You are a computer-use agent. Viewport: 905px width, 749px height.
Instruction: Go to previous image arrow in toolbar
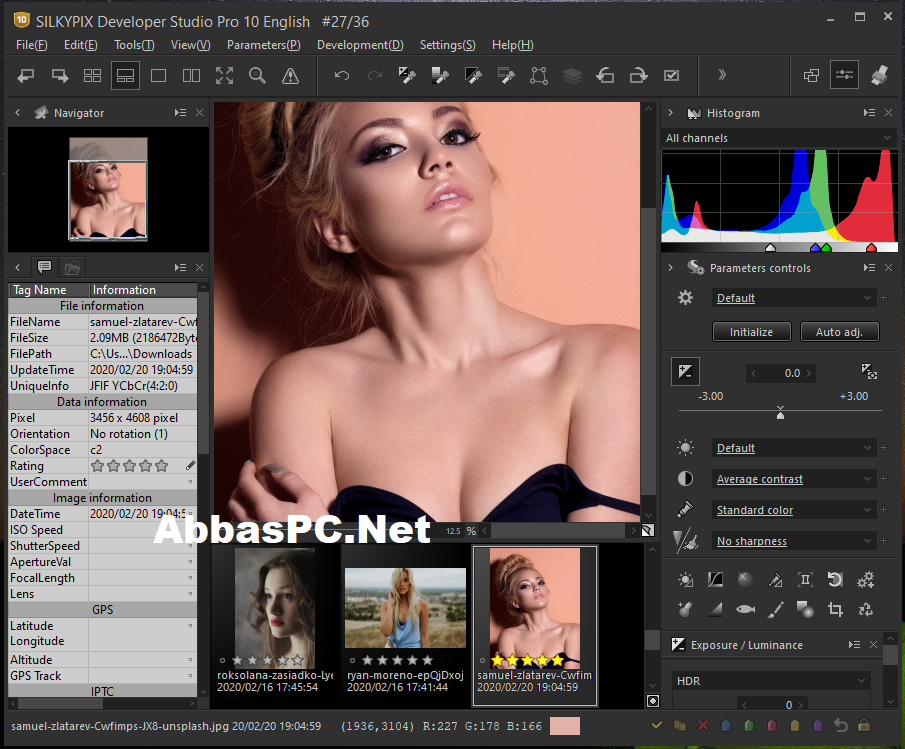tap(25, 76)
